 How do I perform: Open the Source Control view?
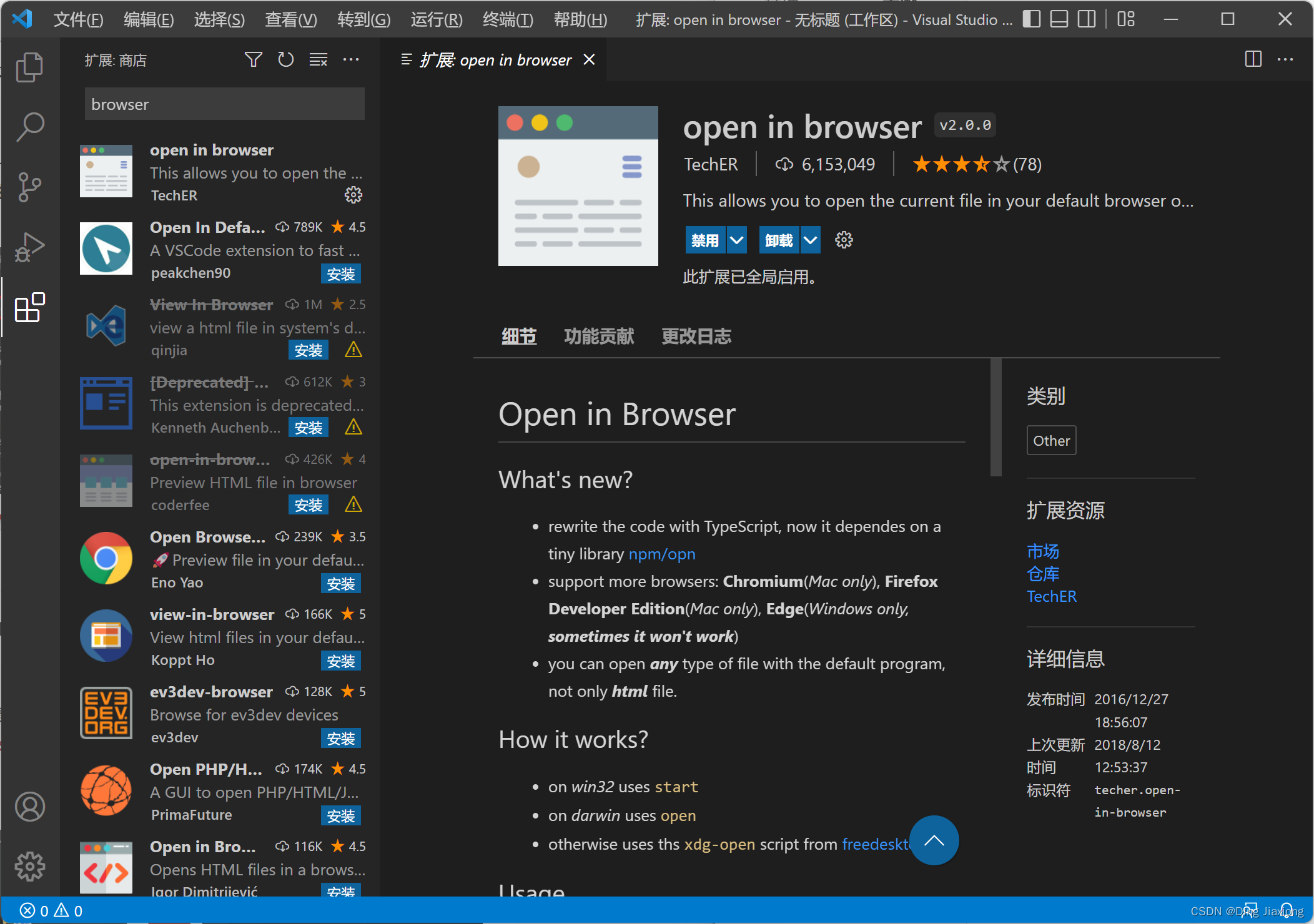(29, 187)
